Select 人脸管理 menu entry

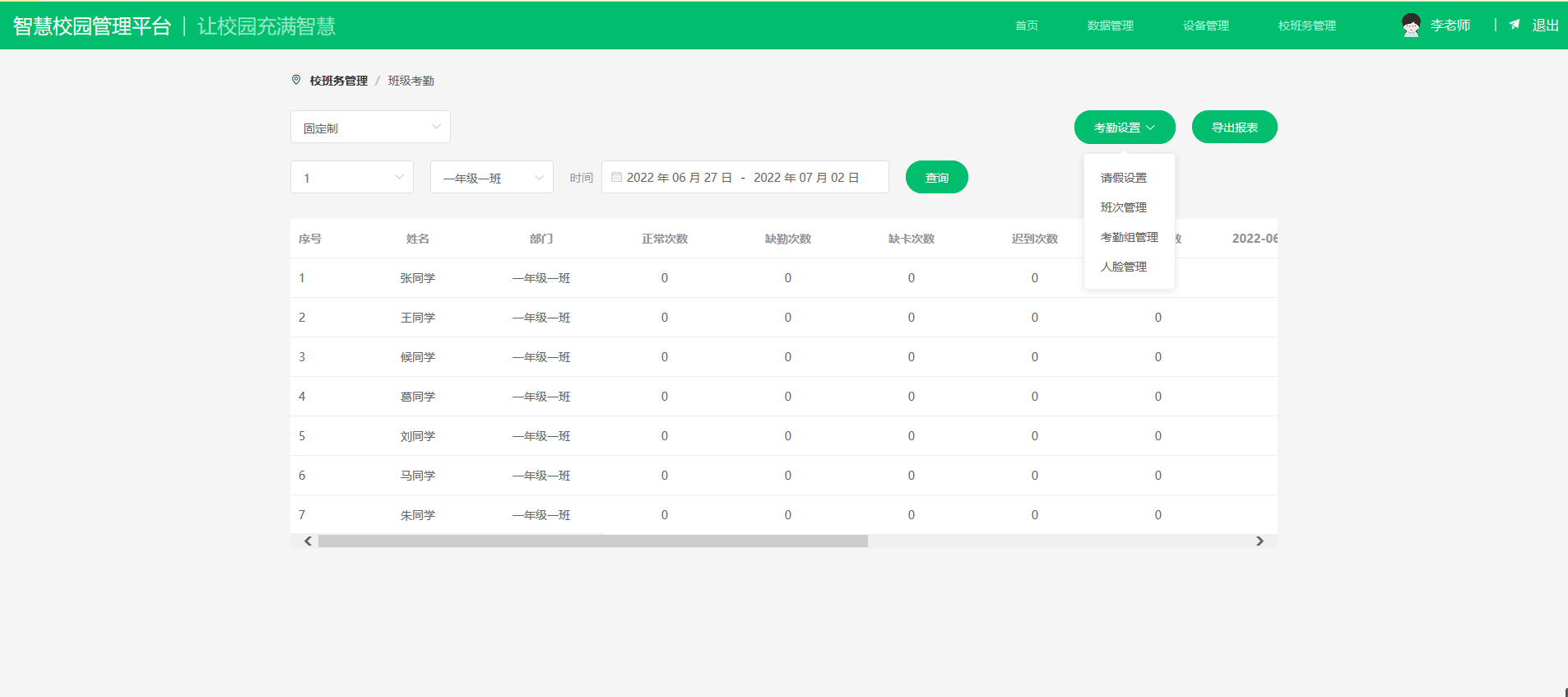1123,267
